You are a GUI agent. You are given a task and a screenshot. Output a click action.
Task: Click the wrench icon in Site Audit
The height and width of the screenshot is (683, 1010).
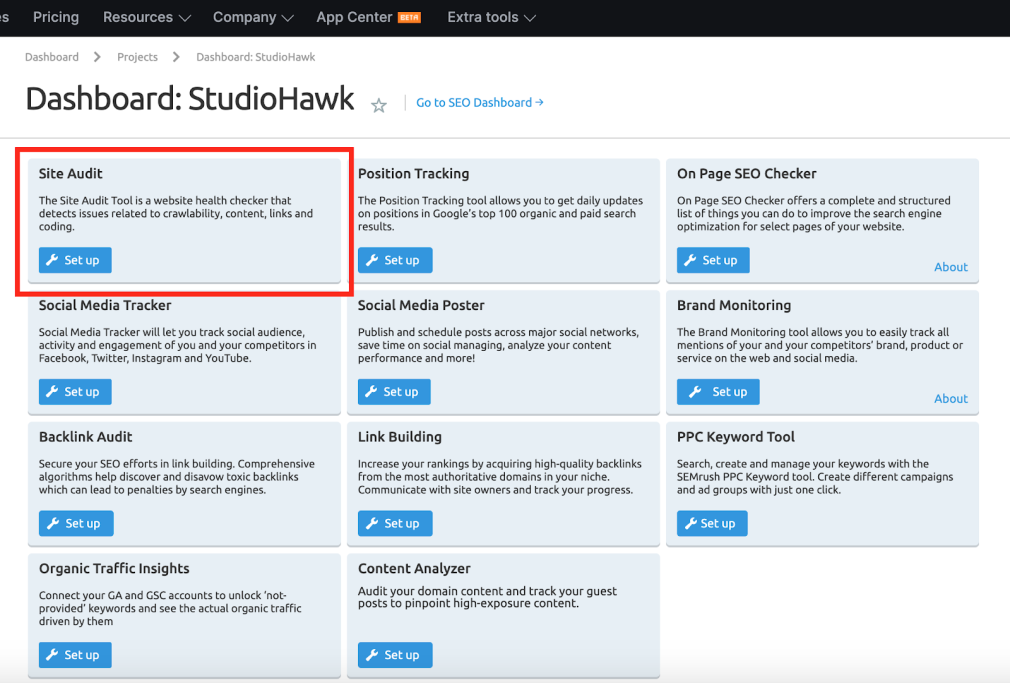coord(53,260)
